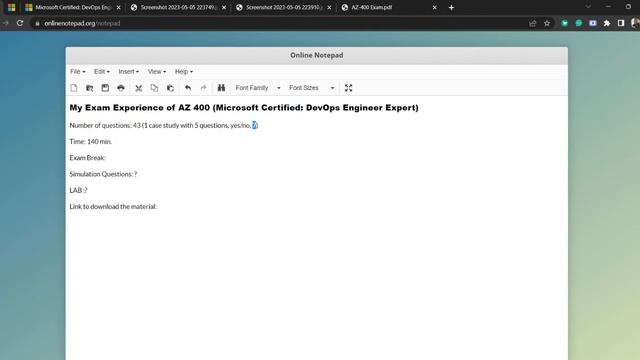Click the site lock icon in address bar
The height and width of the screenshot is (360, 640).
point(38,23)
